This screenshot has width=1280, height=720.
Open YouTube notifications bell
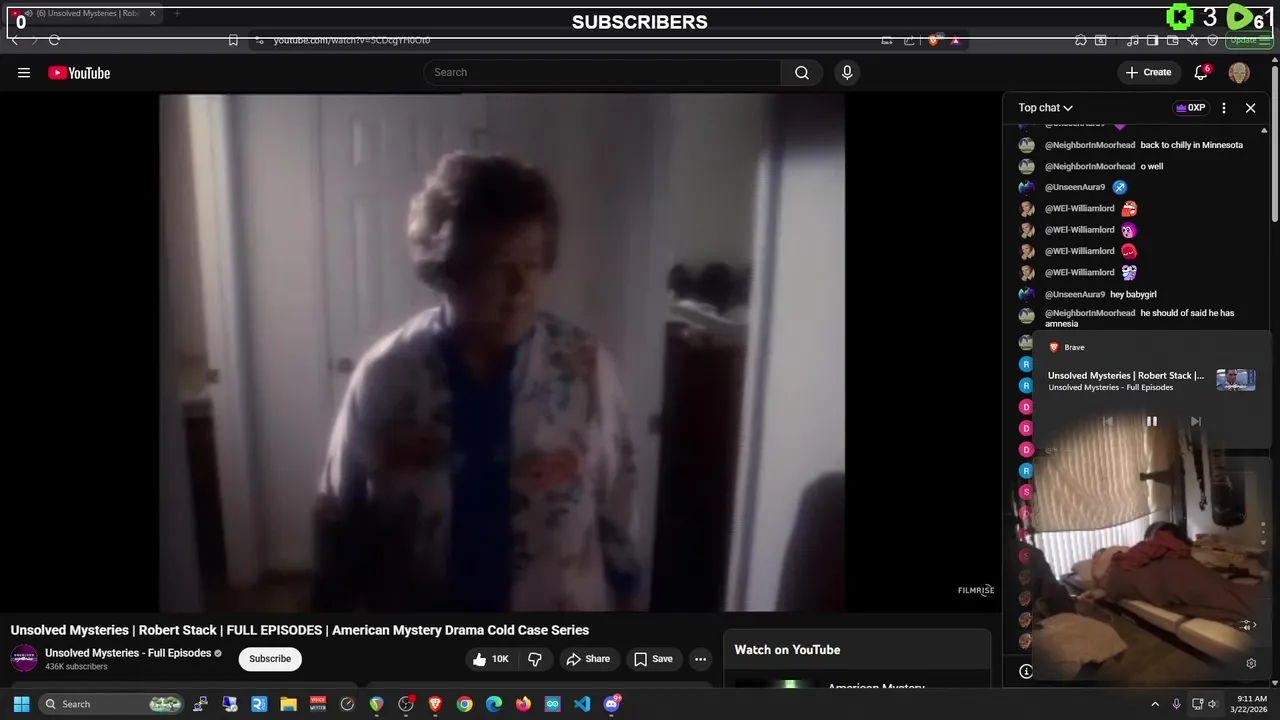(1202, 72)
